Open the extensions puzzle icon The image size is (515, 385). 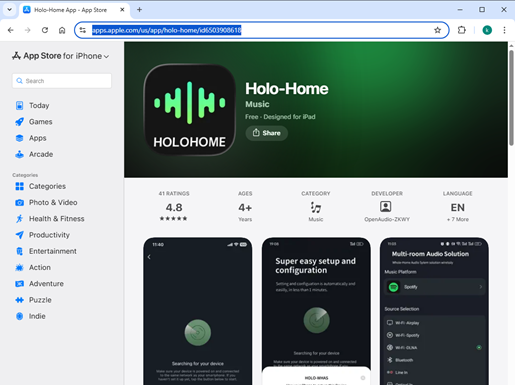coord(462,30)
